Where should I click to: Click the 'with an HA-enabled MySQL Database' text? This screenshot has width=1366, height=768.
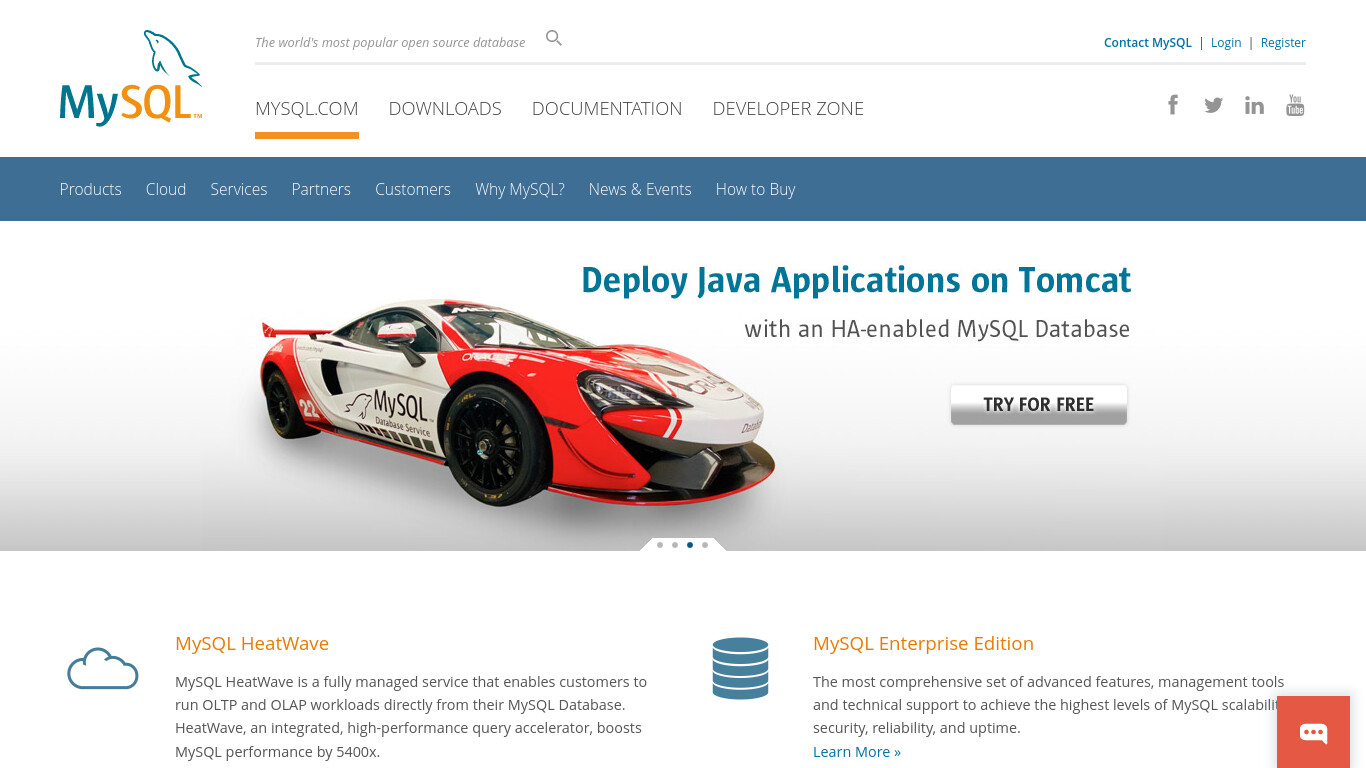pyautogui.click(x=937, y=329)
